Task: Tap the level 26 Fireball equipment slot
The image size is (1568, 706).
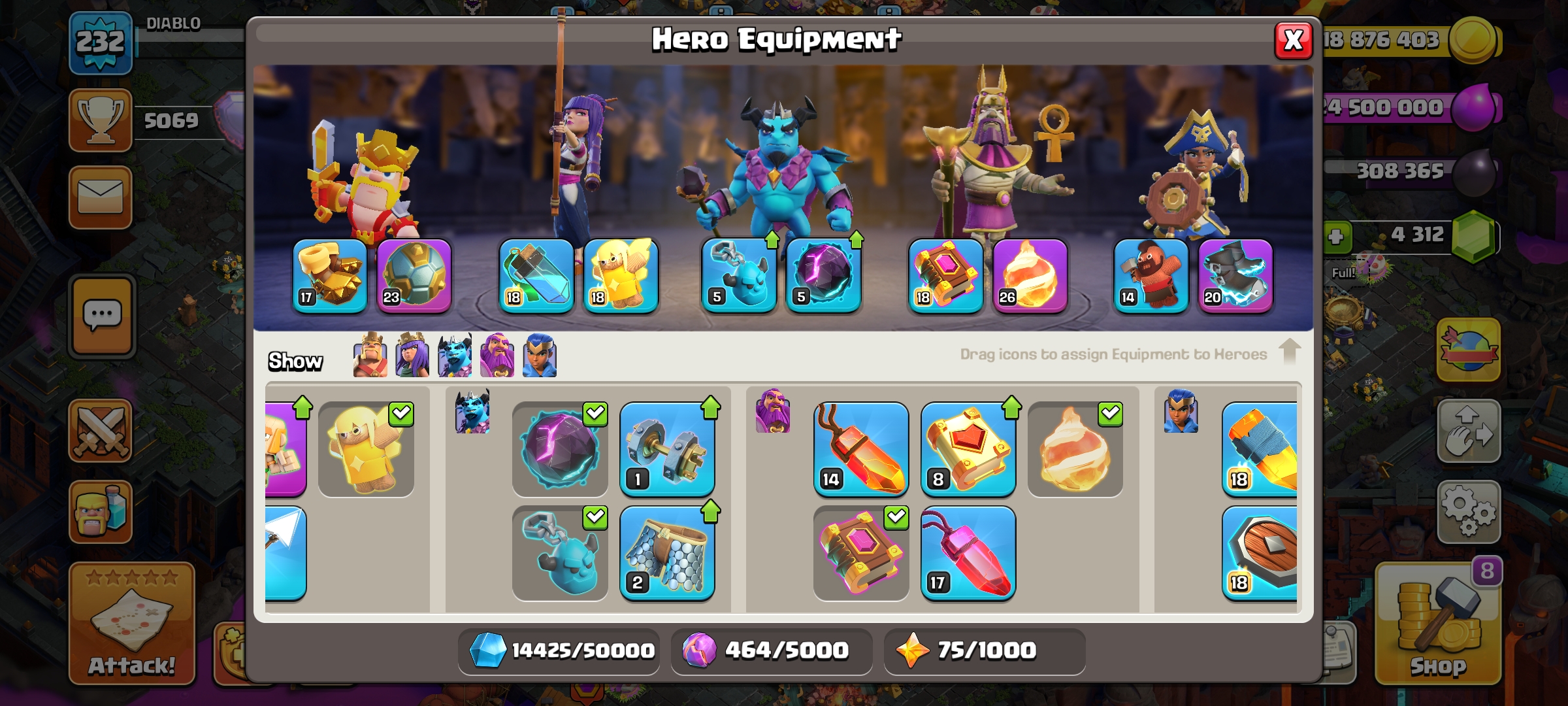Action: click(1030, 276)
